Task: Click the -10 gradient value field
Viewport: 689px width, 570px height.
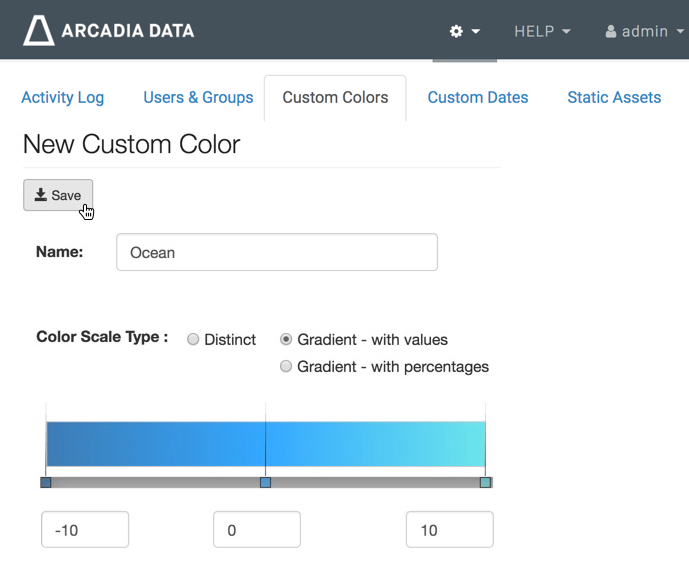Action: click(85, 530)
